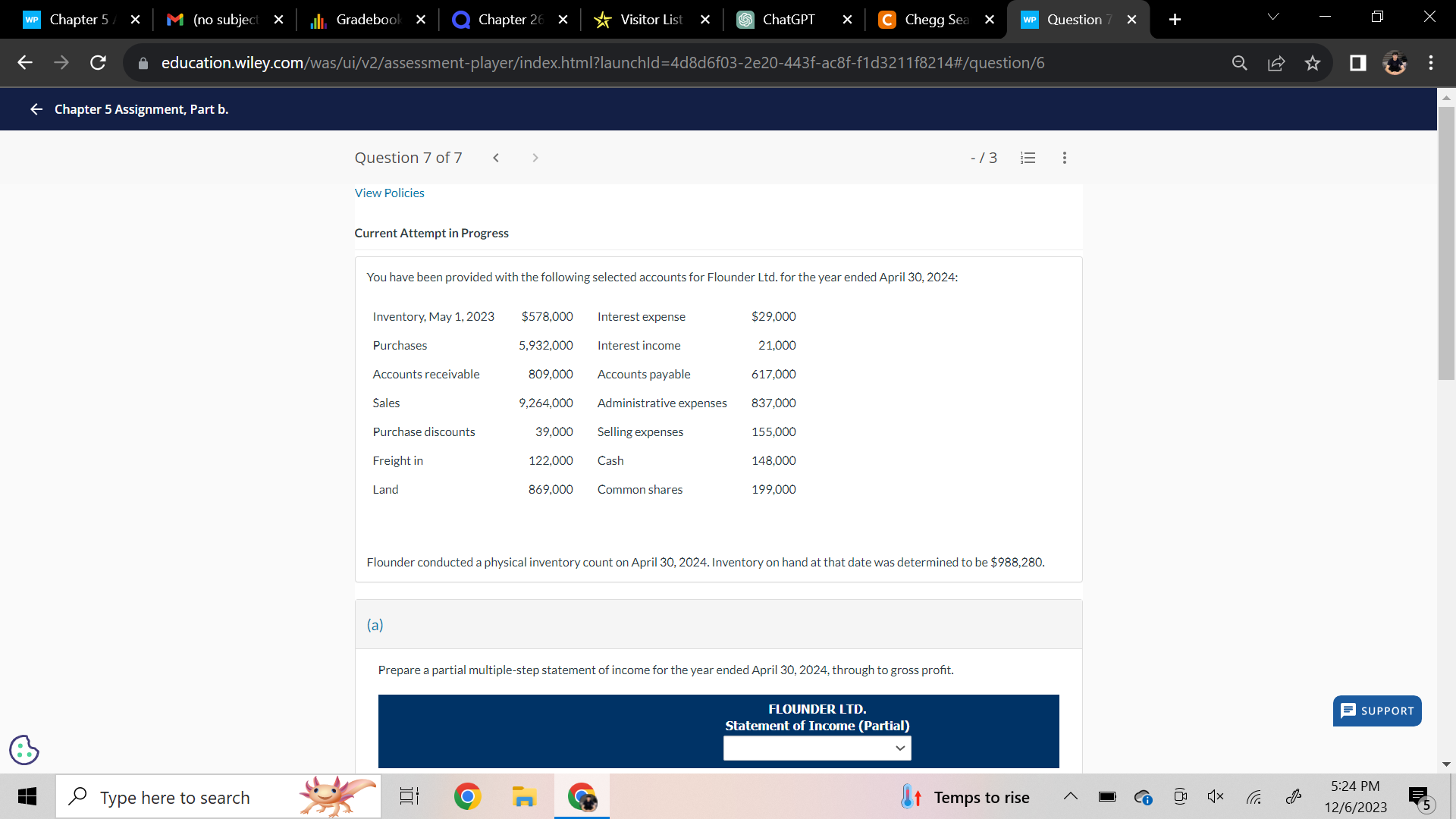Go to the next question using the right chevron
Screen dimensions: 1456x819
tap(535, 158)
